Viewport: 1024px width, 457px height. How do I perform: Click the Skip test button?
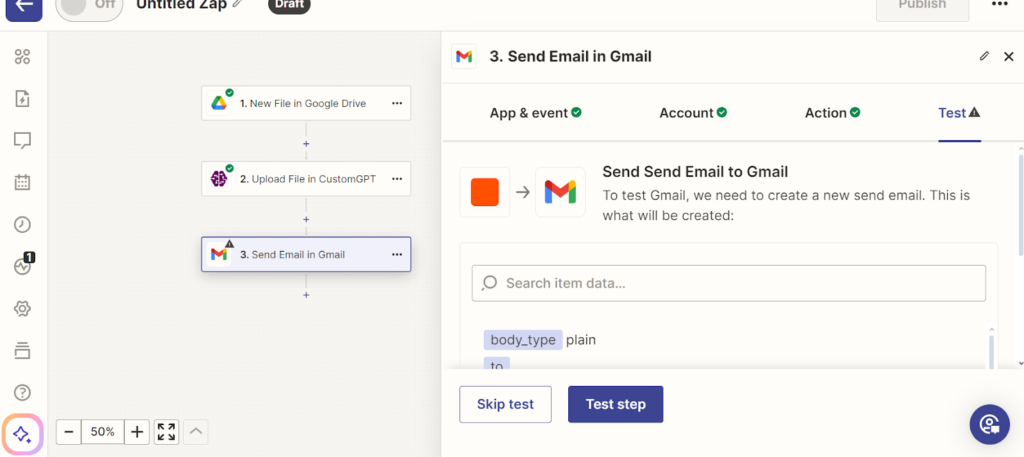tap(505, 404)
